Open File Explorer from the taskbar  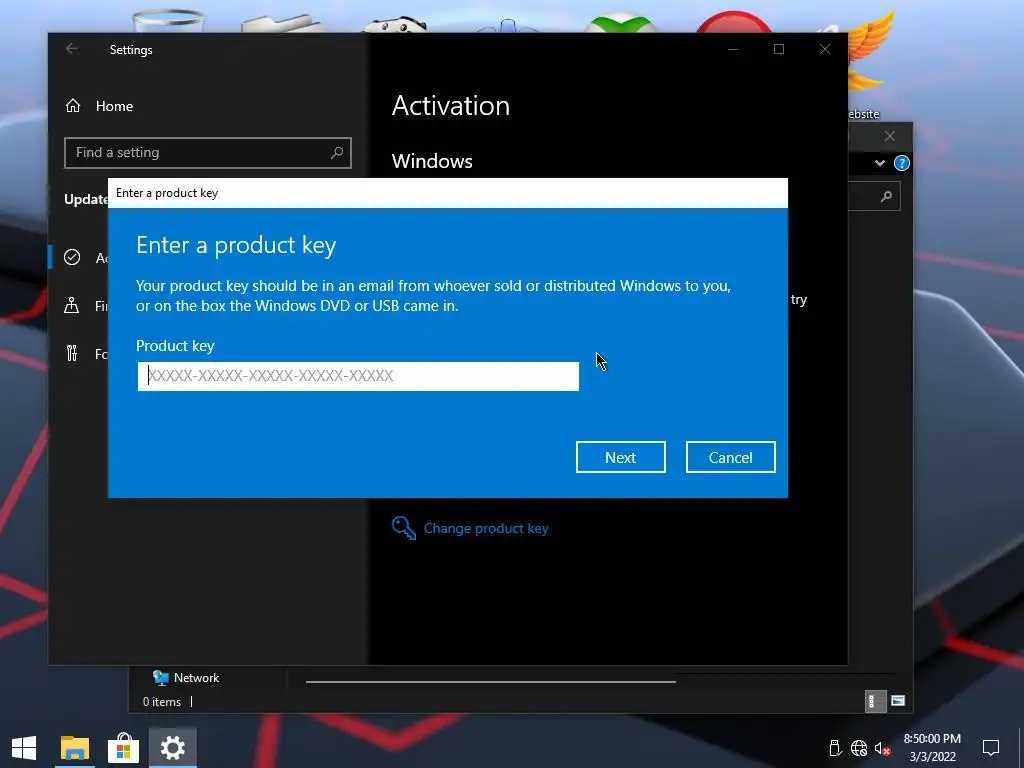pos(75,748)
